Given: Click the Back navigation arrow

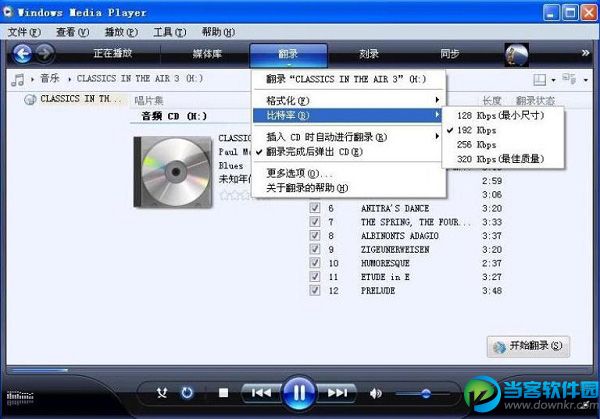Looking at the screenshot, I should coord(23,54).
